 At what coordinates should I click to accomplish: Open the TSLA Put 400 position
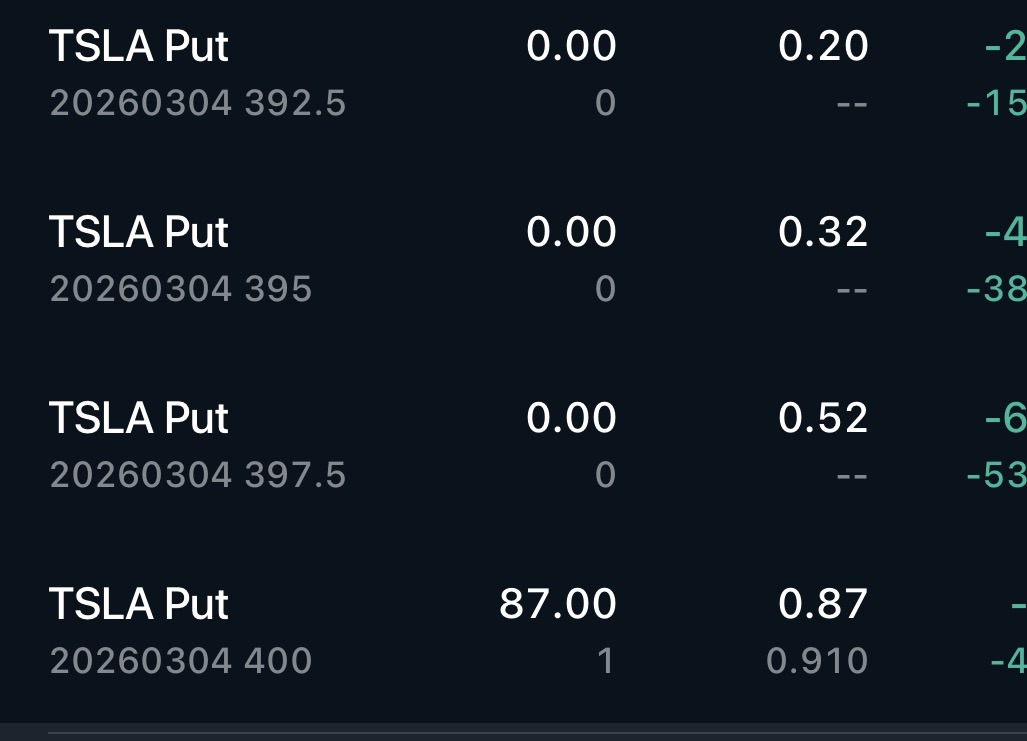pyautogui.click(x=514, y=631)
